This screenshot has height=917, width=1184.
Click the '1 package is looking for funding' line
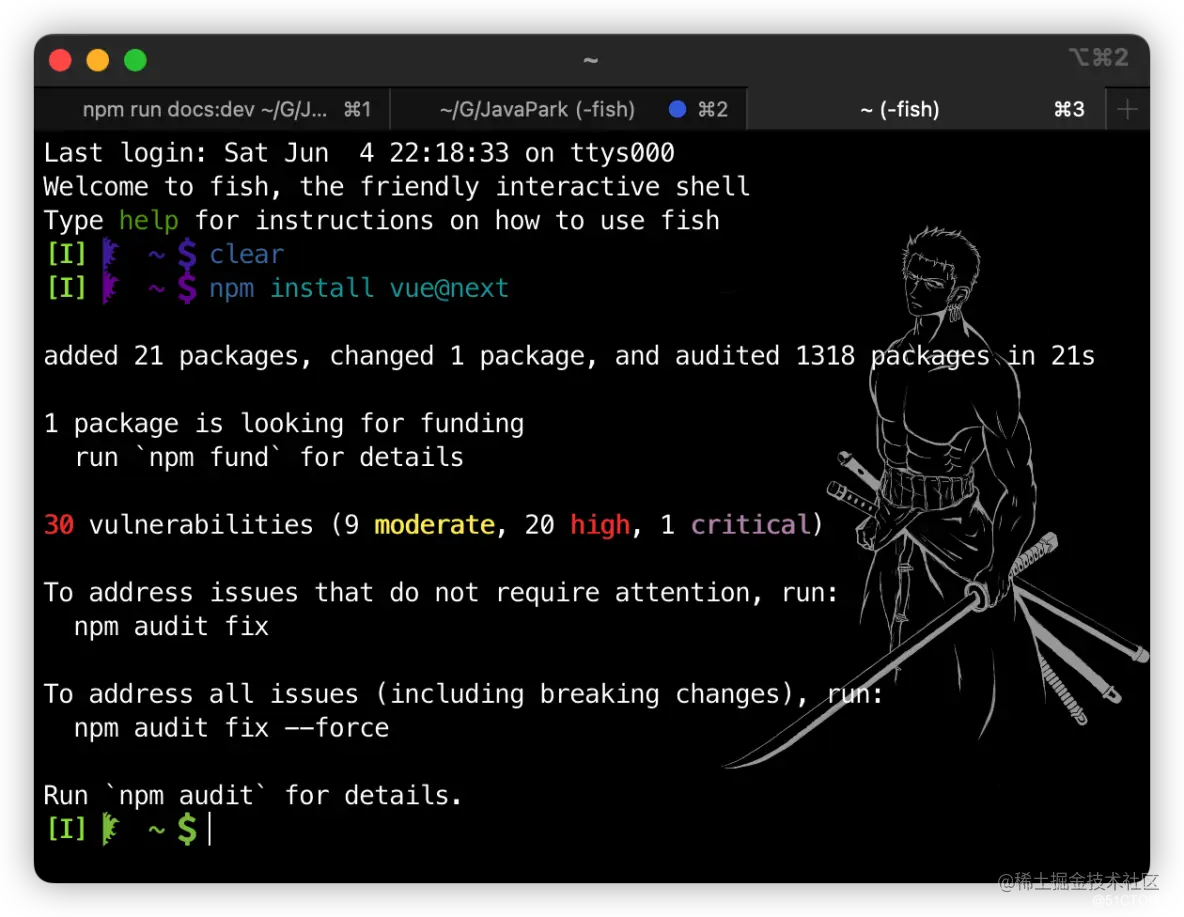284,423
